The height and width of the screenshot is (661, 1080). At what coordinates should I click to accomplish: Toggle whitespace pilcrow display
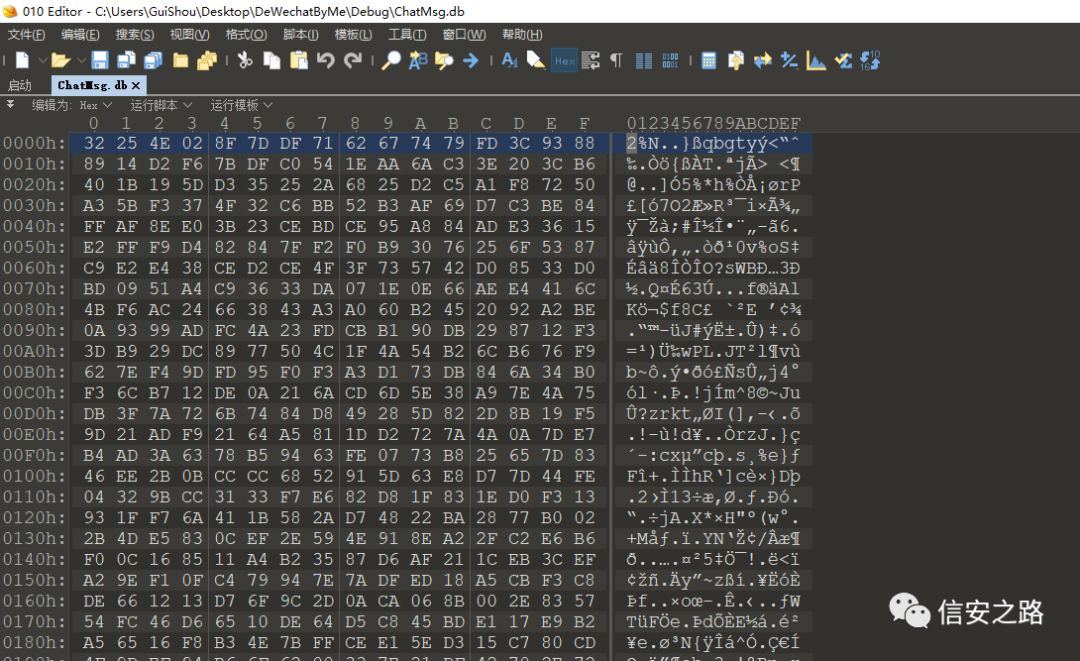(x=616, y=61)
